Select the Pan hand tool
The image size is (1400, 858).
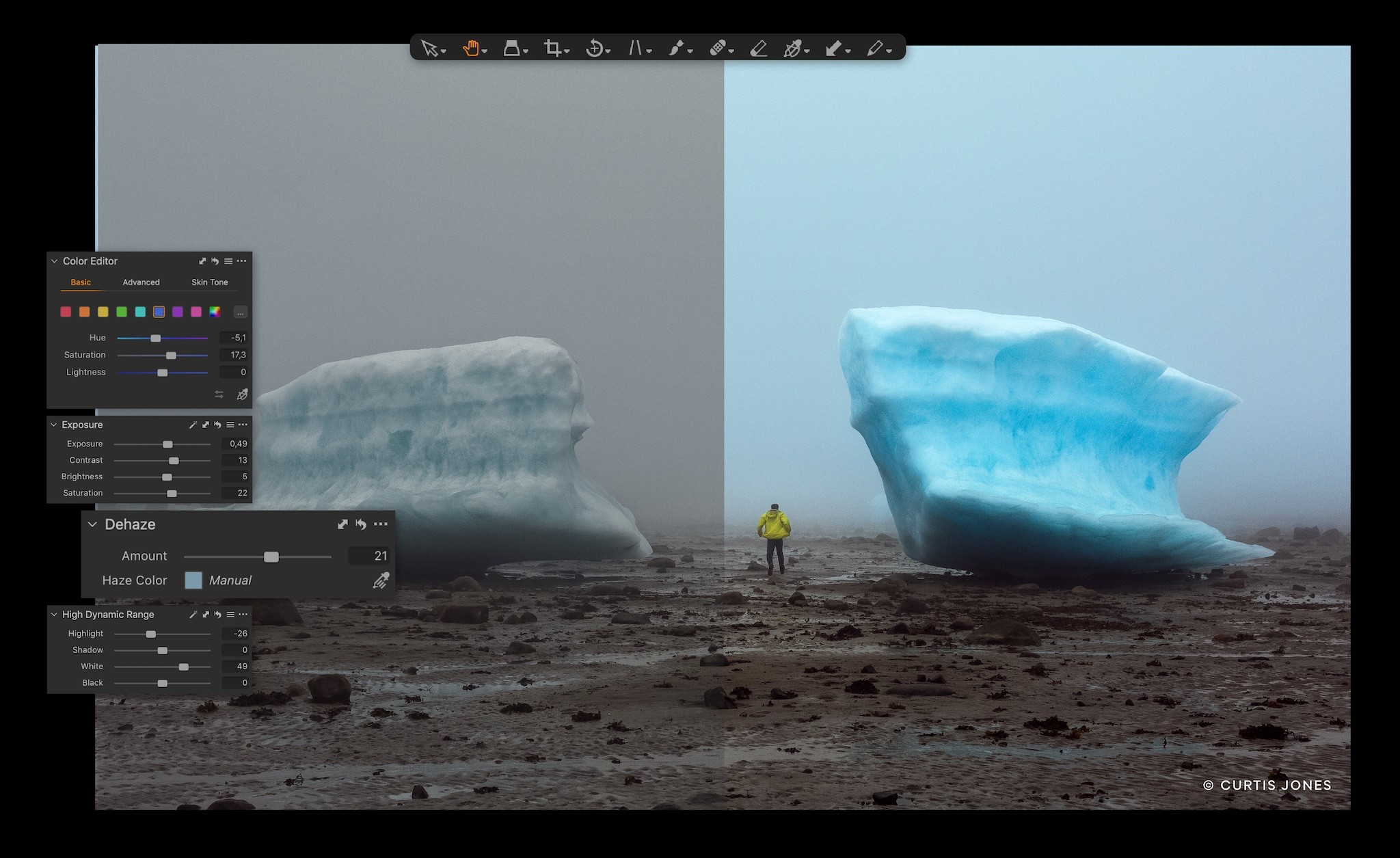pyautogui.click(x=470, y=48)
